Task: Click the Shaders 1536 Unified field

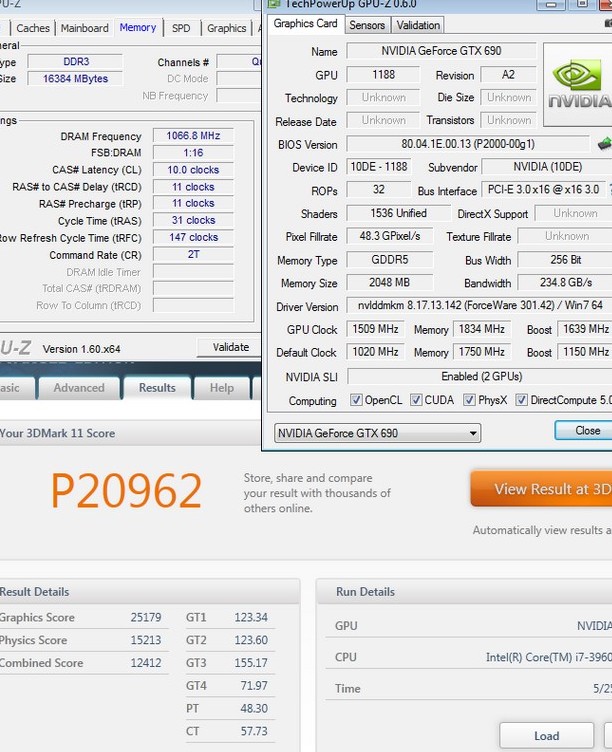Action: point(398,213)
